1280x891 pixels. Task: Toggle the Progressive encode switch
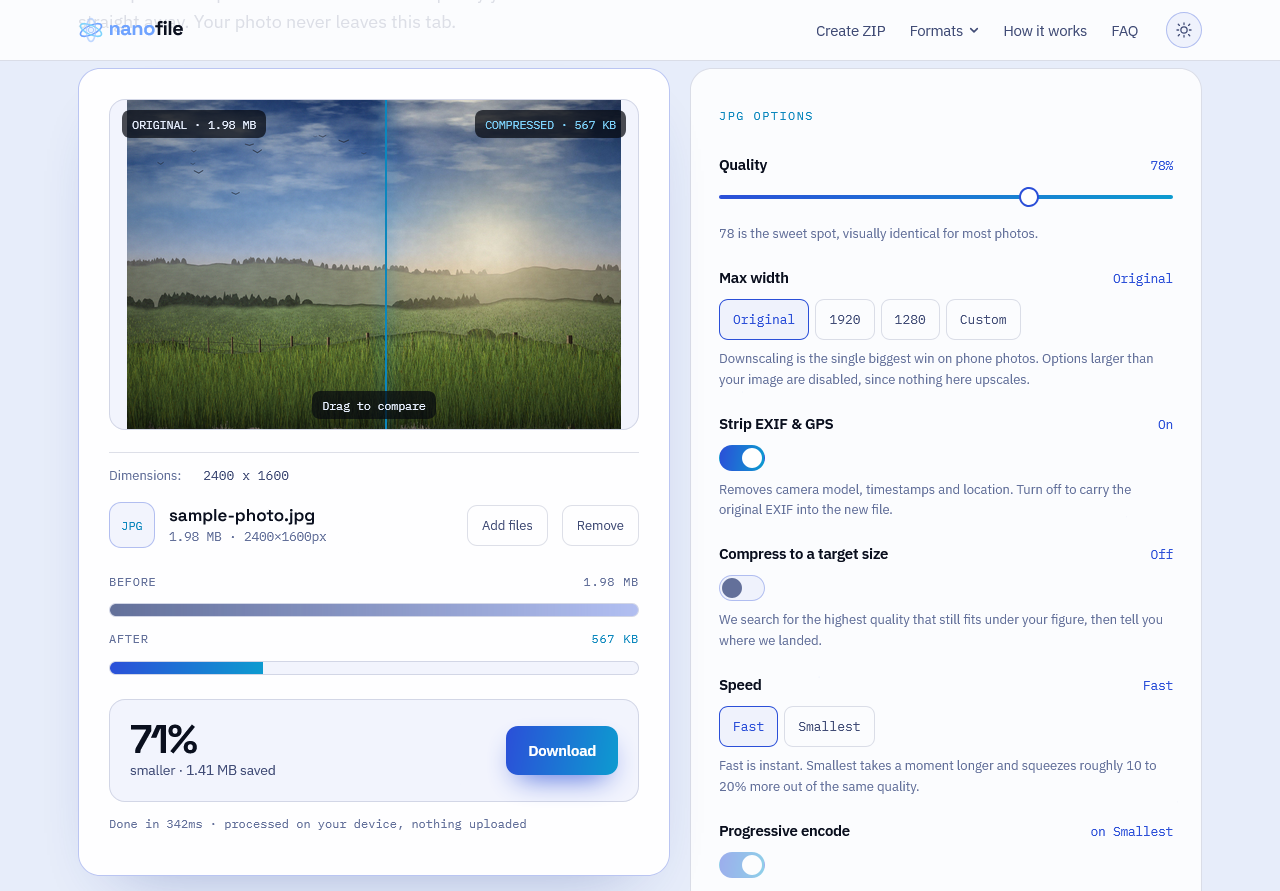tap(742, 865)
